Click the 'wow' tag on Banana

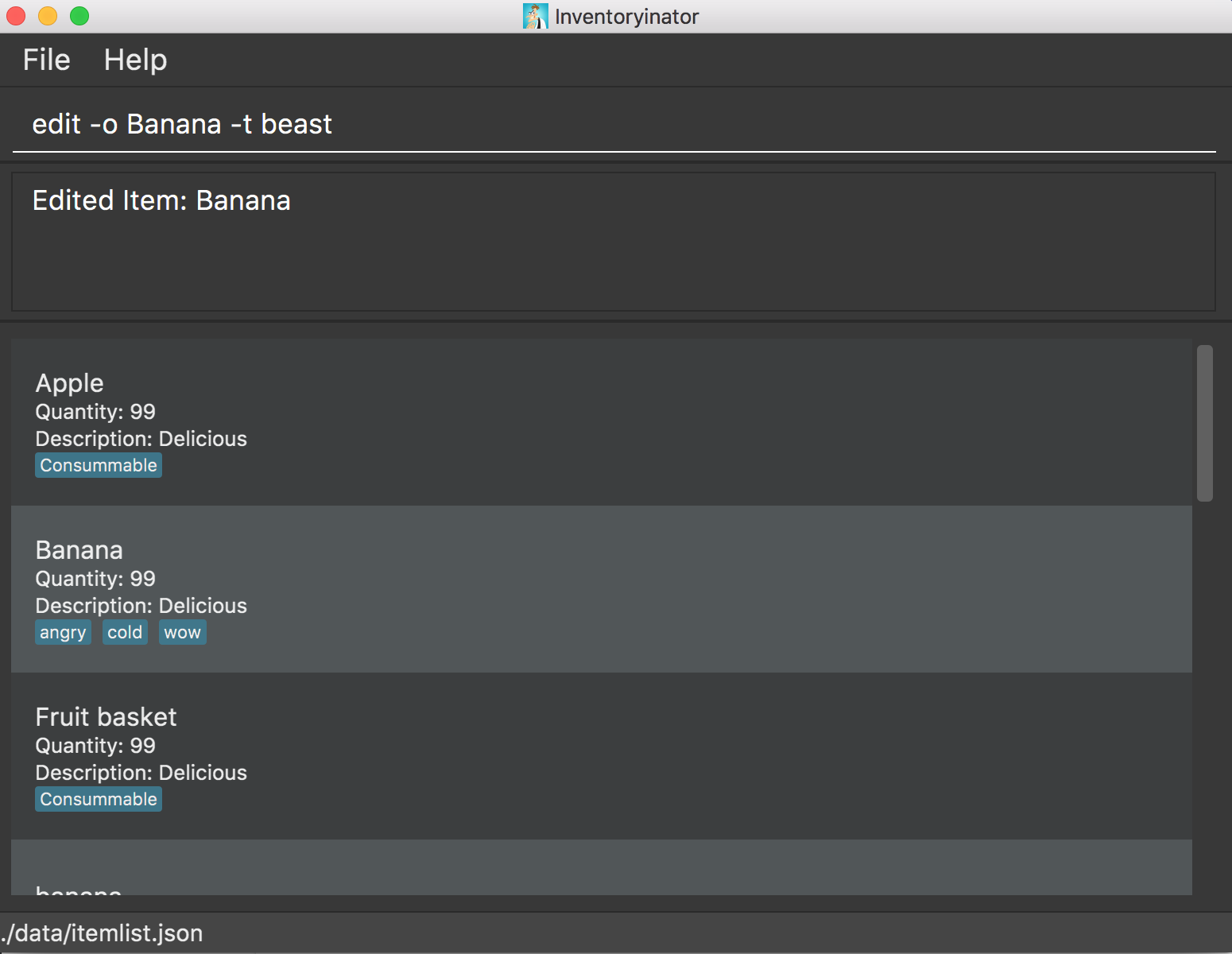pyautogui.click(x=183, y=632)
